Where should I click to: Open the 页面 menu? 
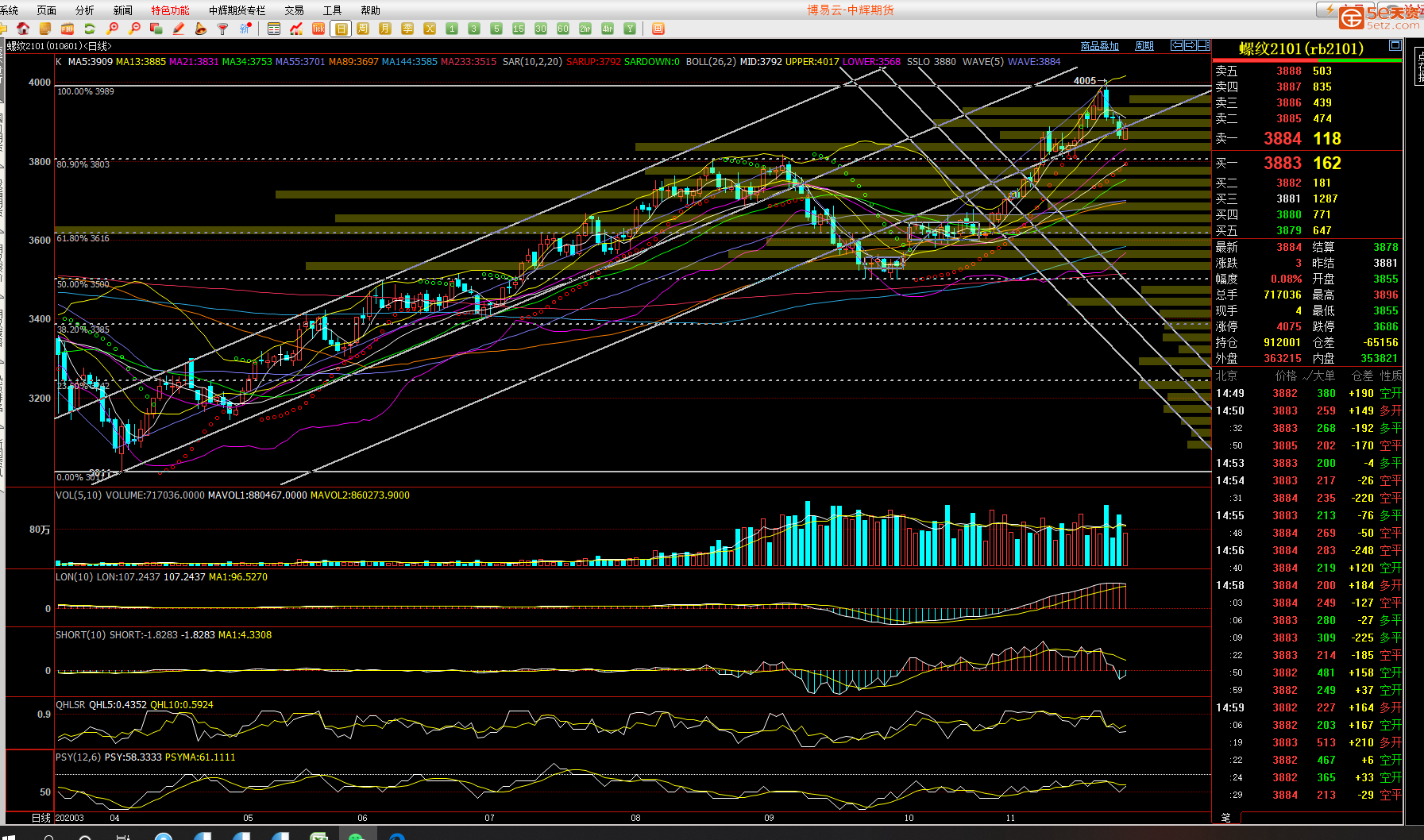pyautogui.click(x=47, y=10)
